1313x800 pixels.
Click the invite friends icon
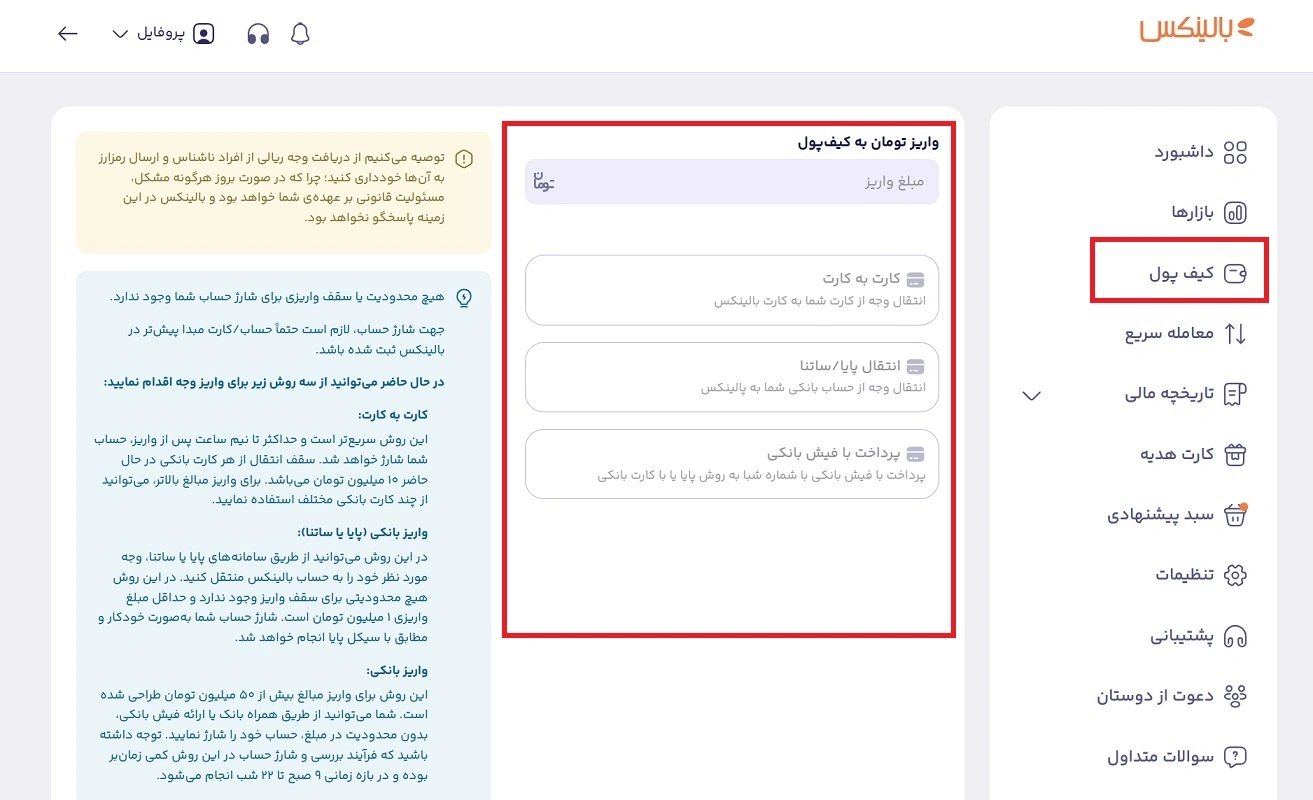[1236, 696]
